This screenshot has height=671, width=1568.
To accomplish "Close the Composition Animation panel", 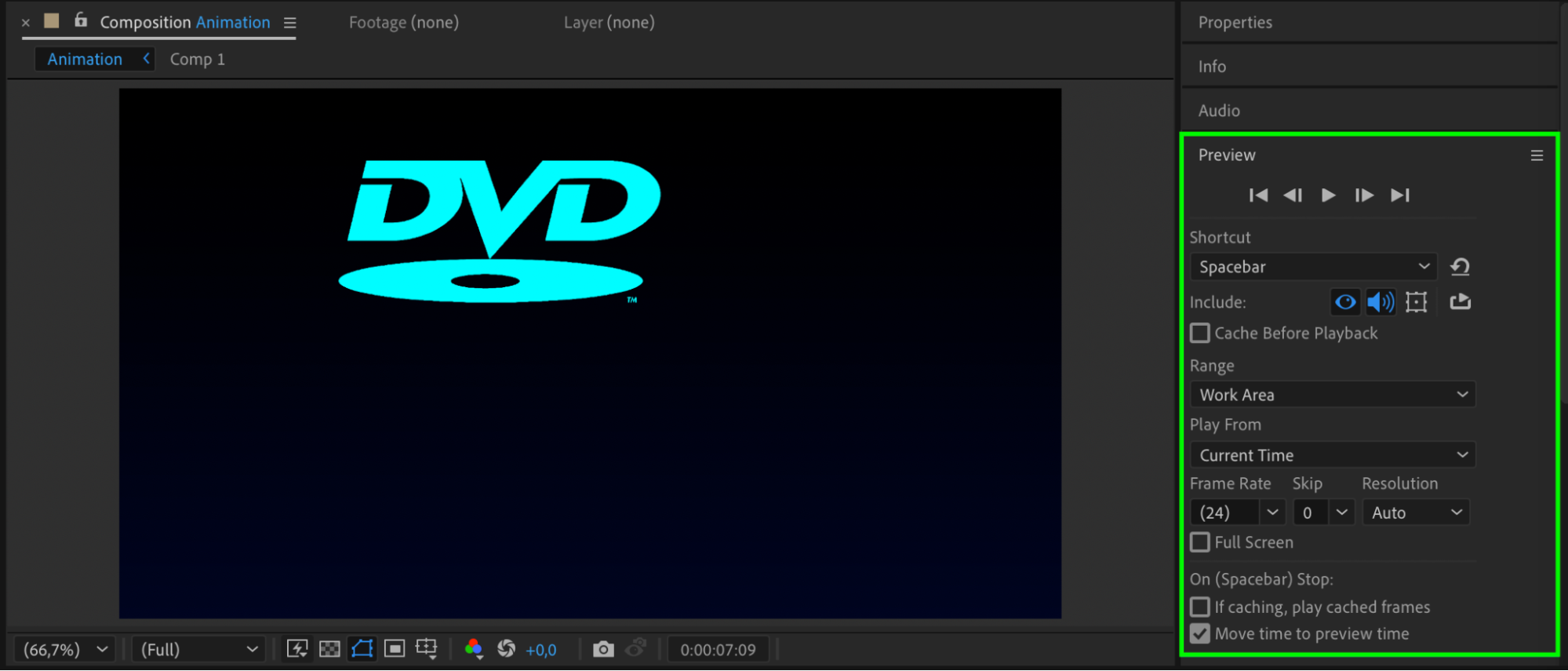I will 26,23.
